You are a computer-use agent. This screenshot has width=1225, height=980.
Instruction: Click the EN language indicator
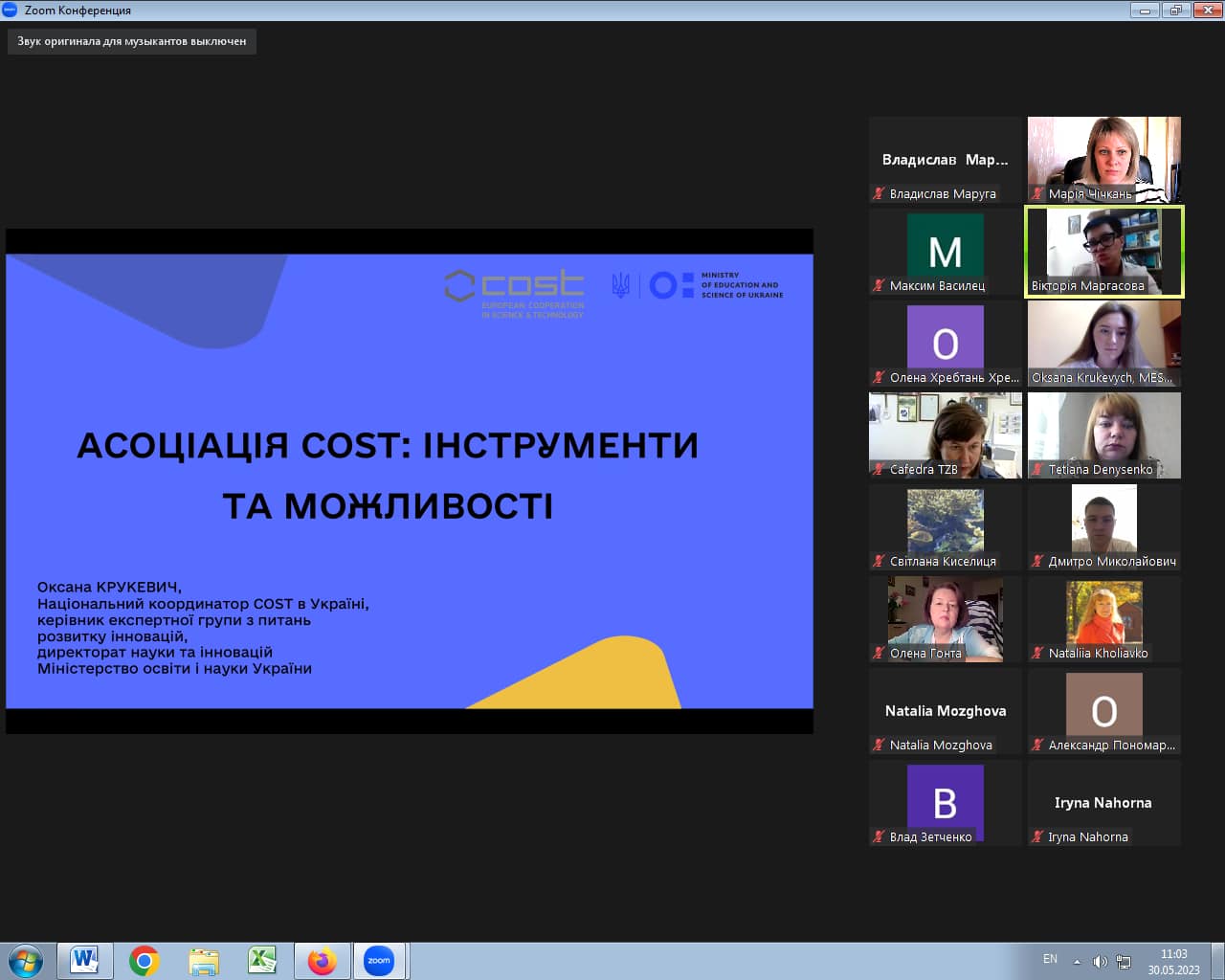1050,959
